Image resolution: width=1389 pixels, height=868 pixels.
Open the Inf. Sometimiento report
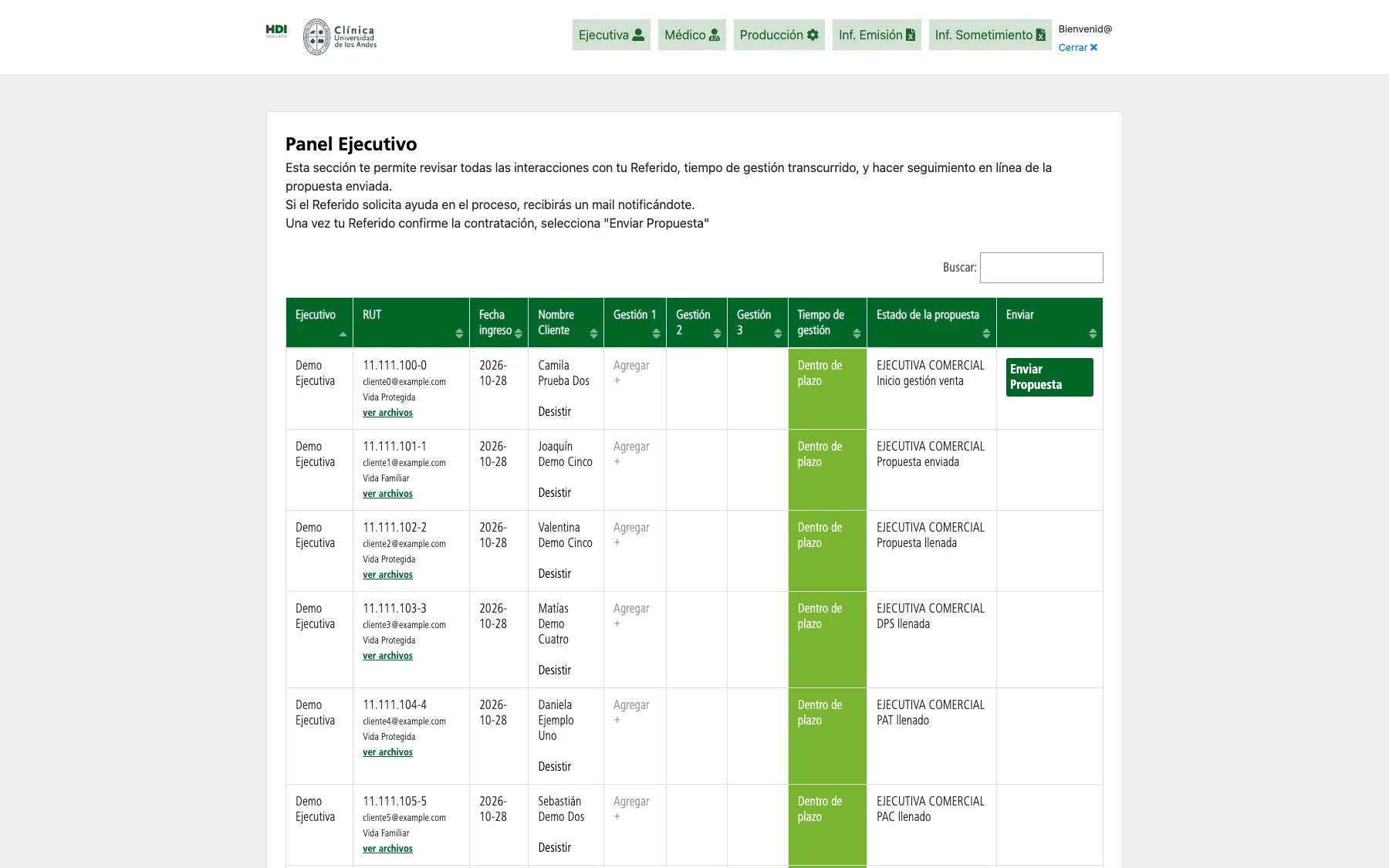click(x=990, y=35)
